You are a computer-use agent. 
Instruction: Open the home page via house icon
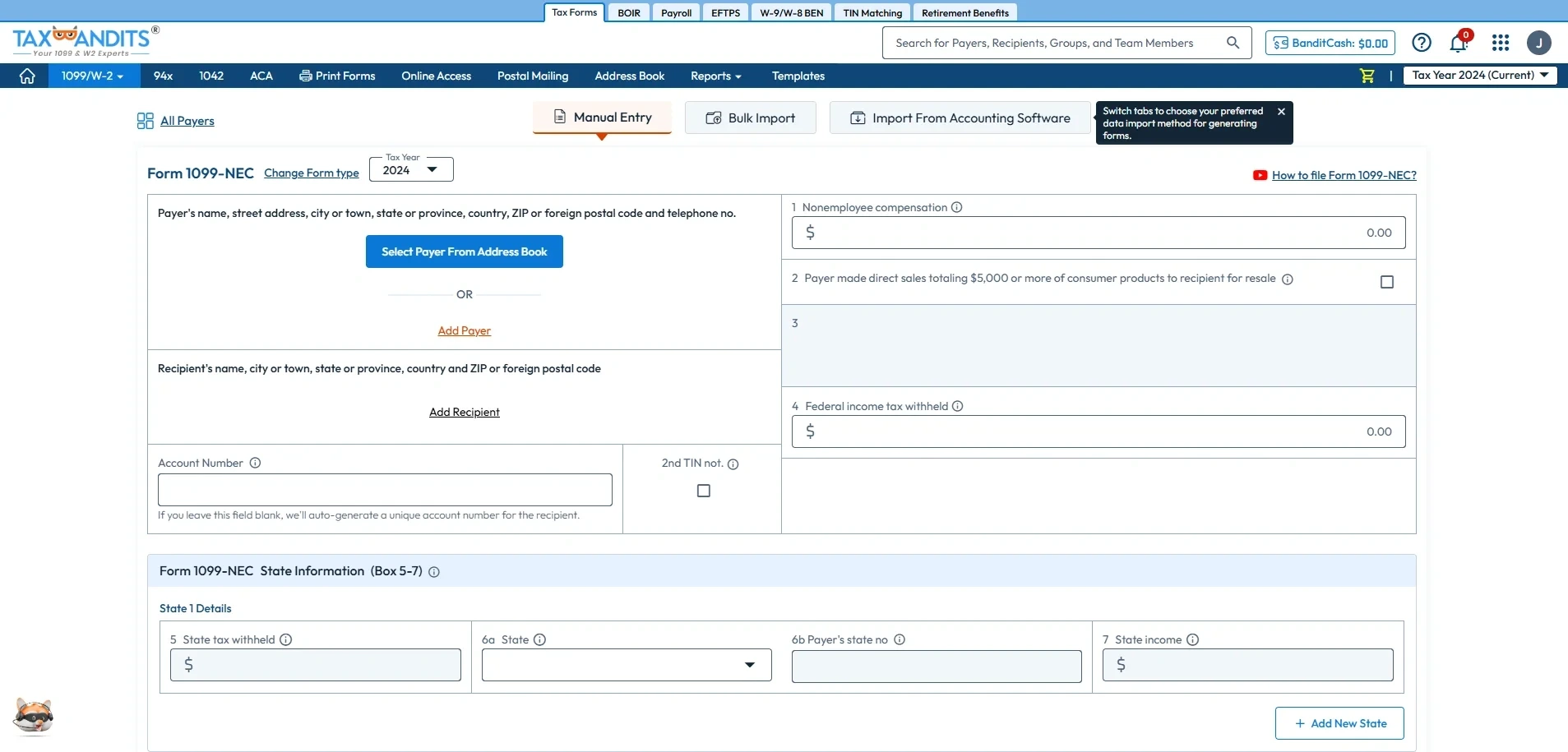point(27,75)
